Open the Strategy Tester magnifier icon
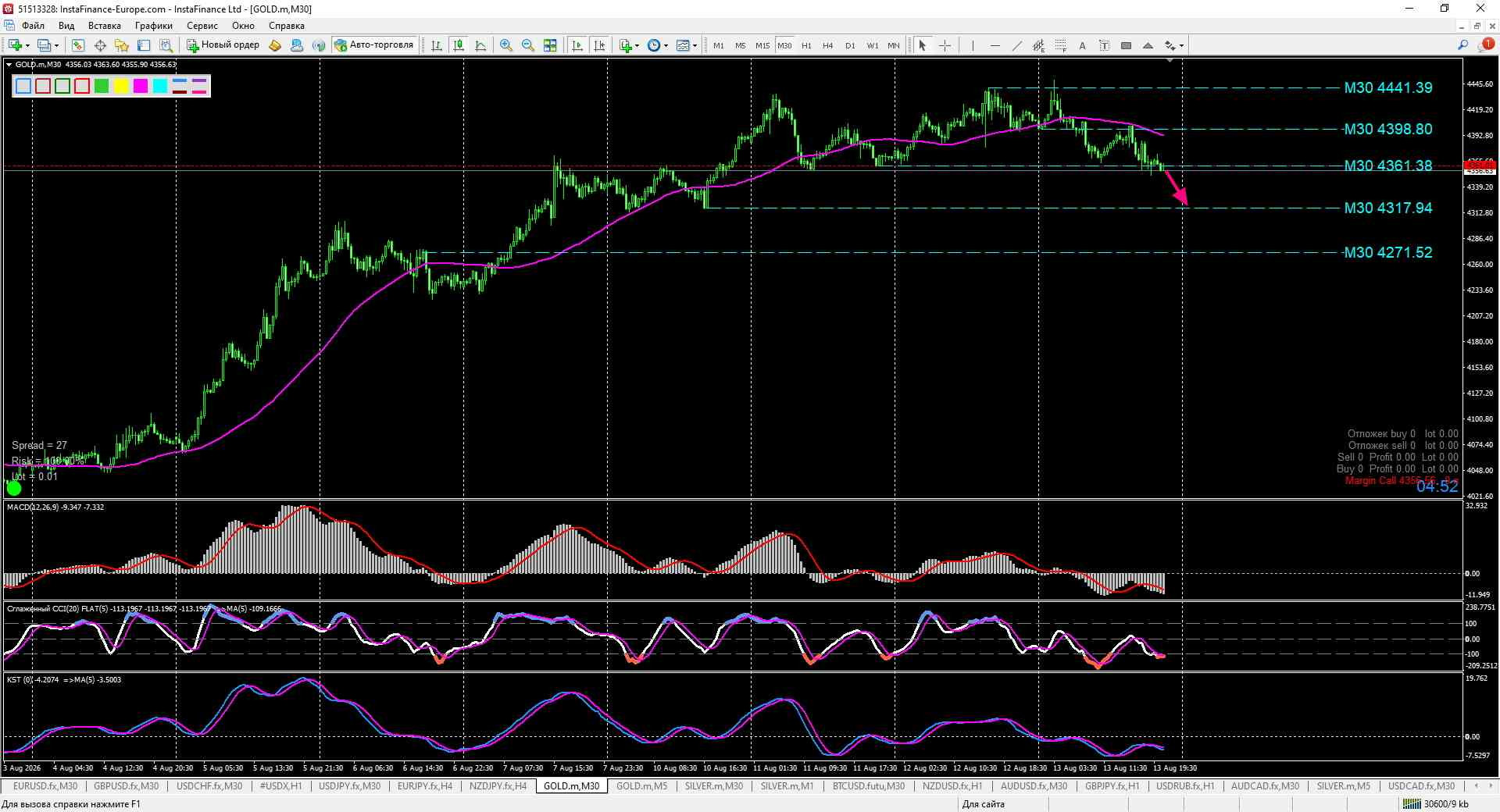The height and width of the screenshot is (812, 1500). pos(166,45)
